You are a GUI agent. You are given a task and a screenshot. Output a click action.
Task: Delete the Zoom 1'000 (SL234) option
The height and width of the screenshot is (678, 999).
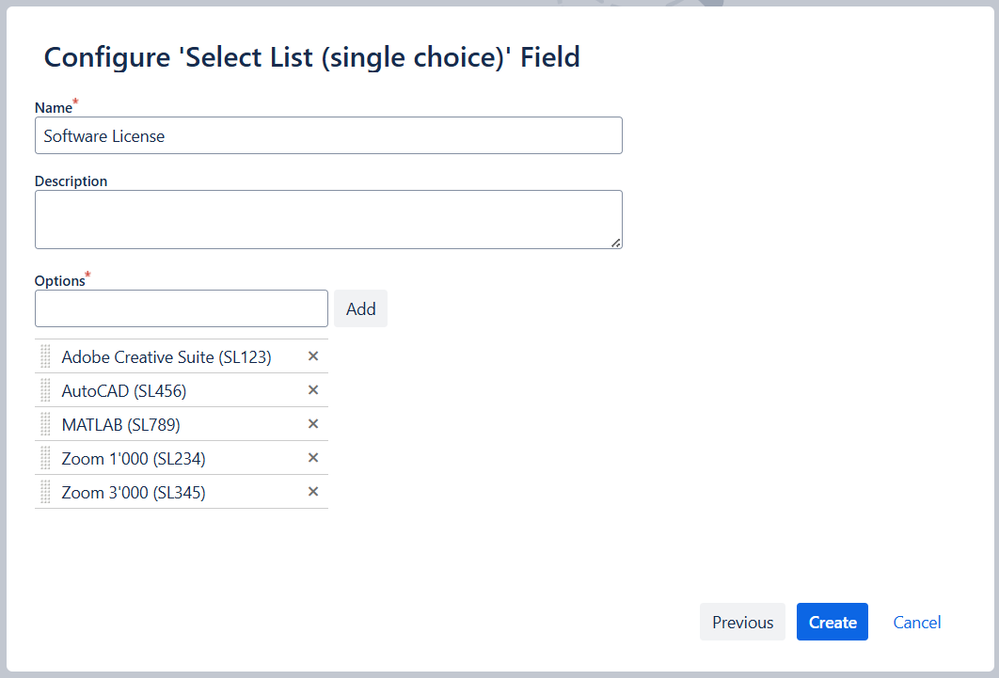(313, 458)
